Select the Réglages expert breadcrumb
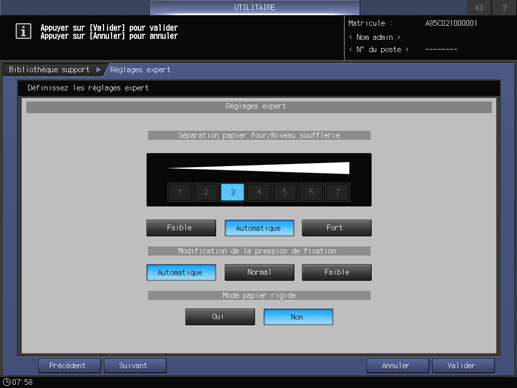The width and height of the screenshot is (517, 388). [140, 70]
